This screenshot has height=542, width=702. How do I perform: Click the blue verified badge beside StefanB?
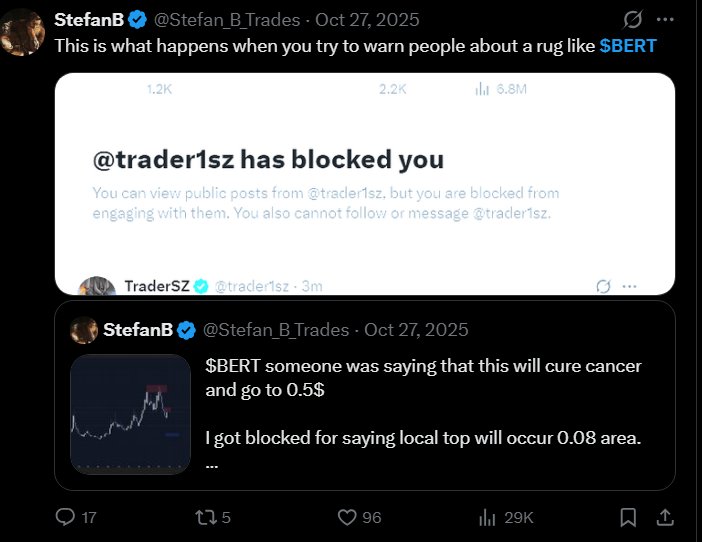coord(136,20)
